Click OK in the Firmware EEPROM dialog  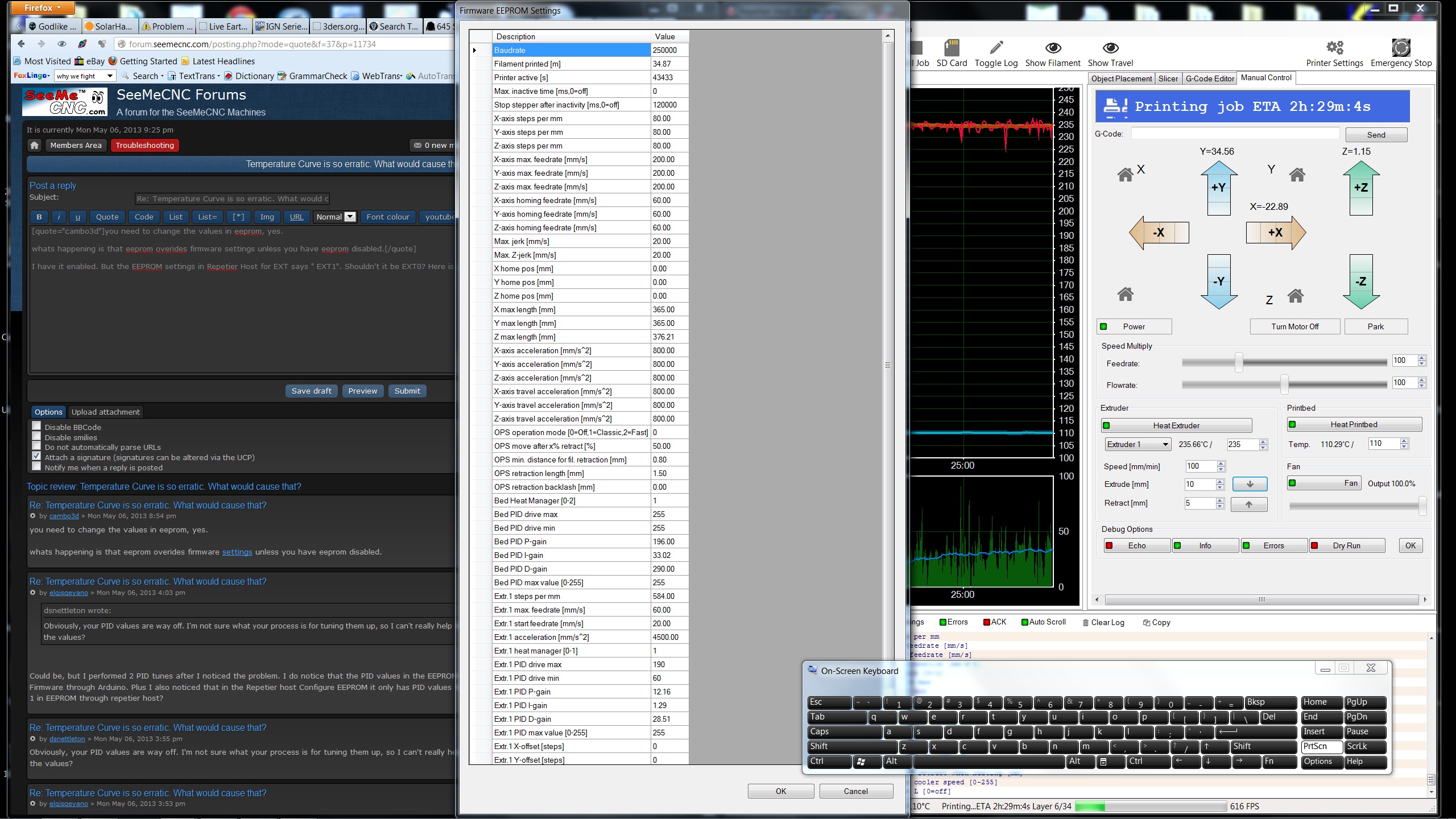tap(780, 791)
